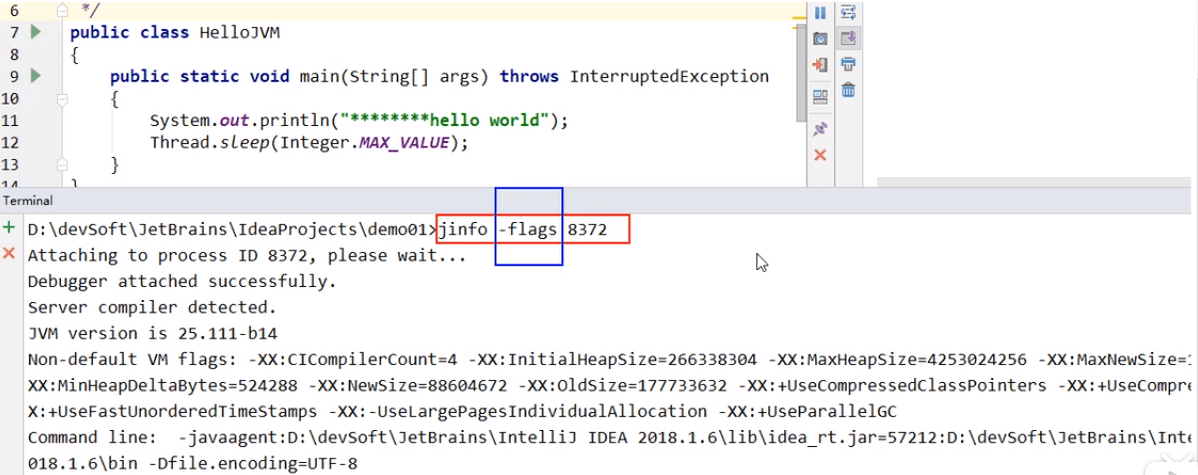Toggle soft-wrap in the console
1198x475 pixels.
tap(848, 12)
